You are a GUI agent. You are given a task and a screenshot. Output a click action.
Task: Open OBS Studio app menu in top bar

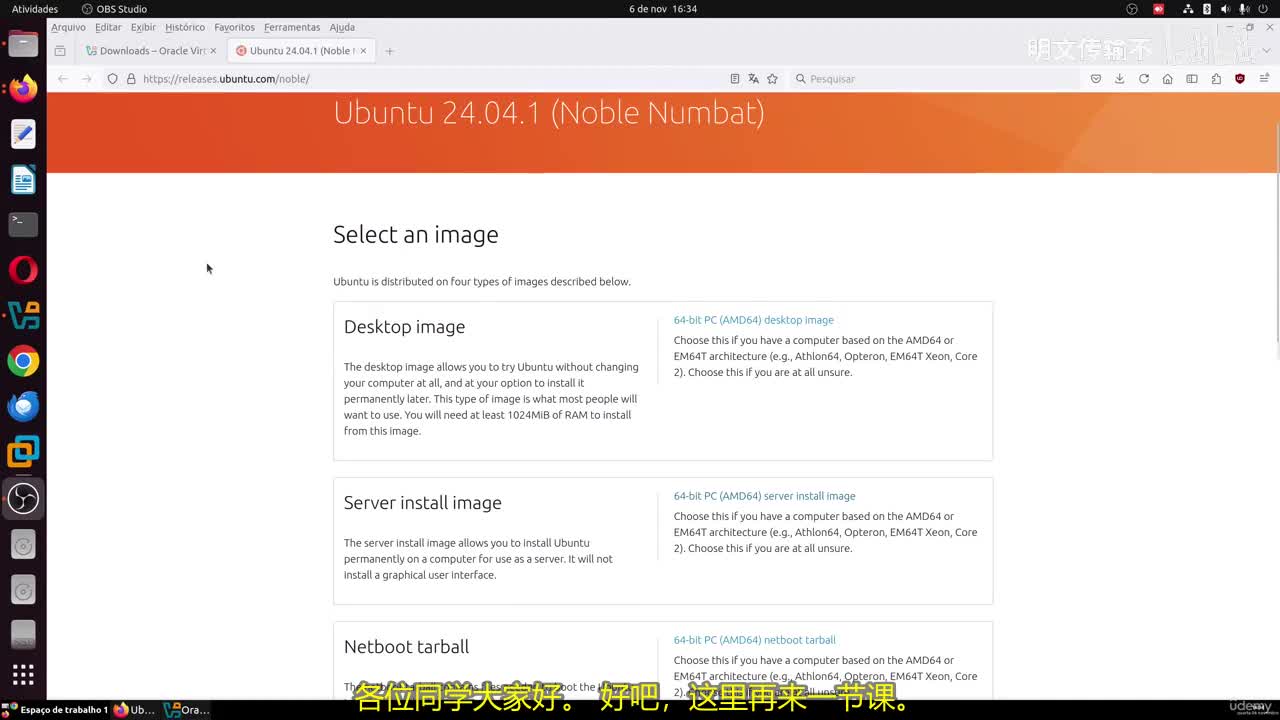click(114, 9)
